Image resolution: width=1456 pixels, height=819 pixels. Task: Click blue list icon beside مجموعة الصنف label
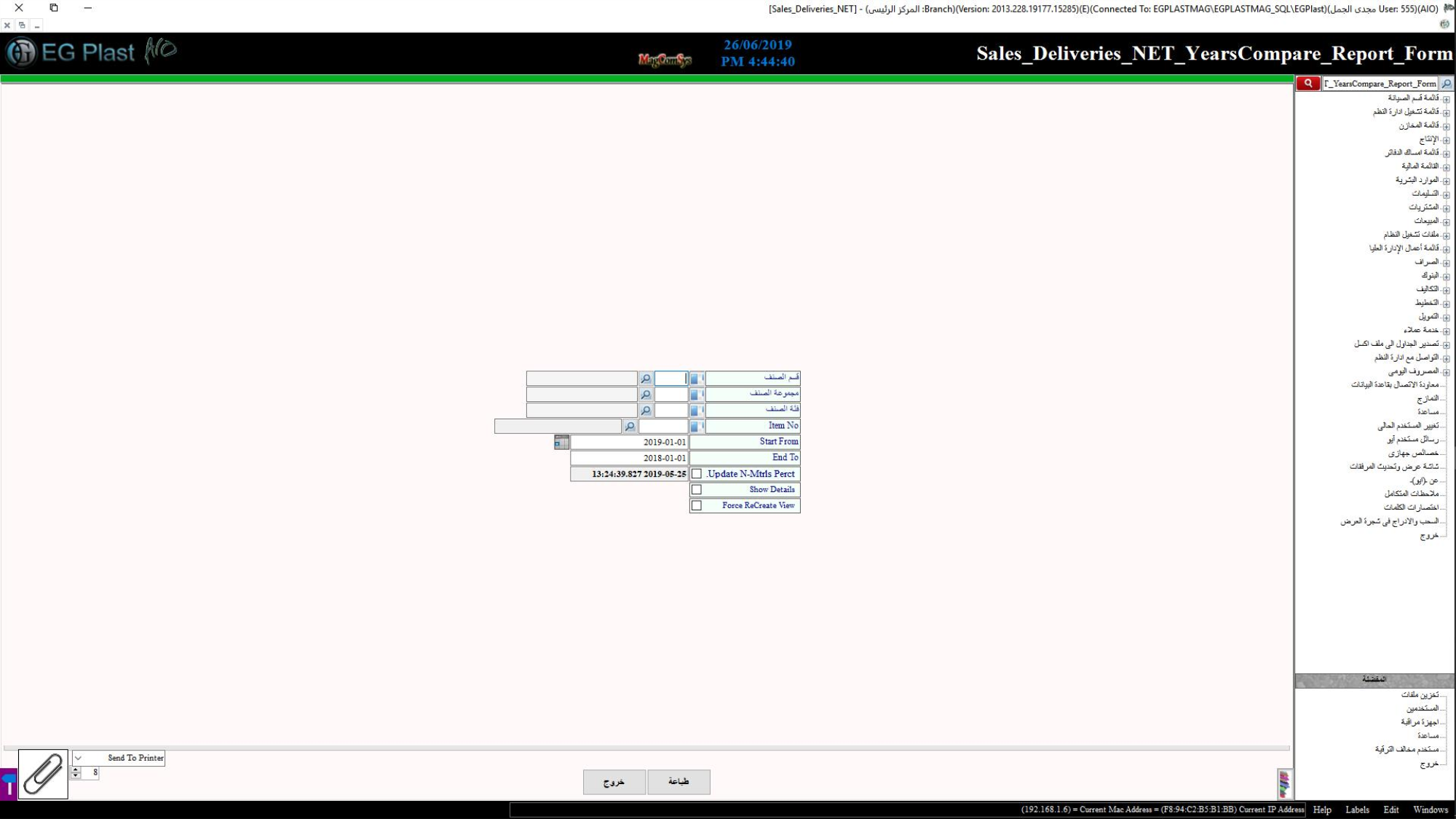coord(697,395)
